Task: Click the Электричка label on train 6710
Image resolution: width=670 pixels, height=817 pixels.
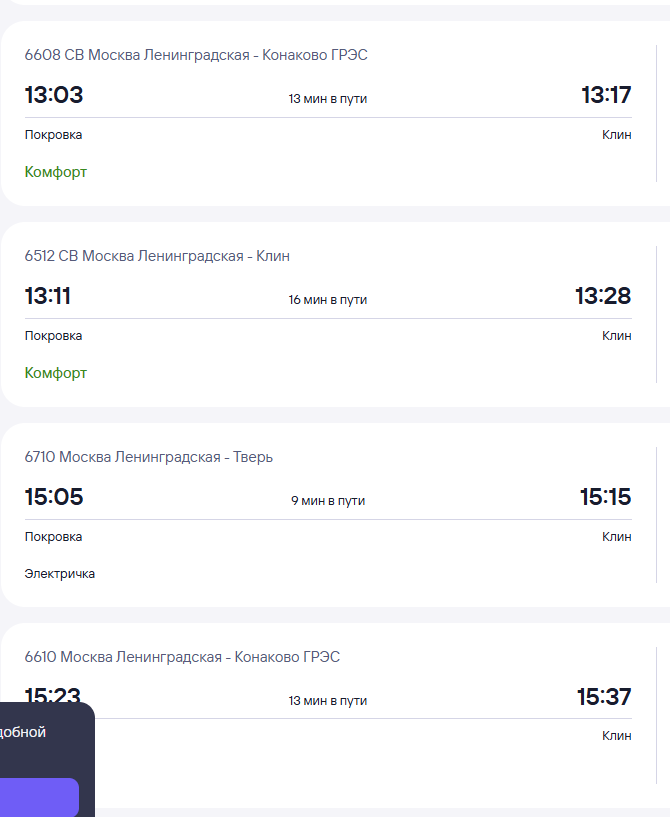Action: (60, 574)
